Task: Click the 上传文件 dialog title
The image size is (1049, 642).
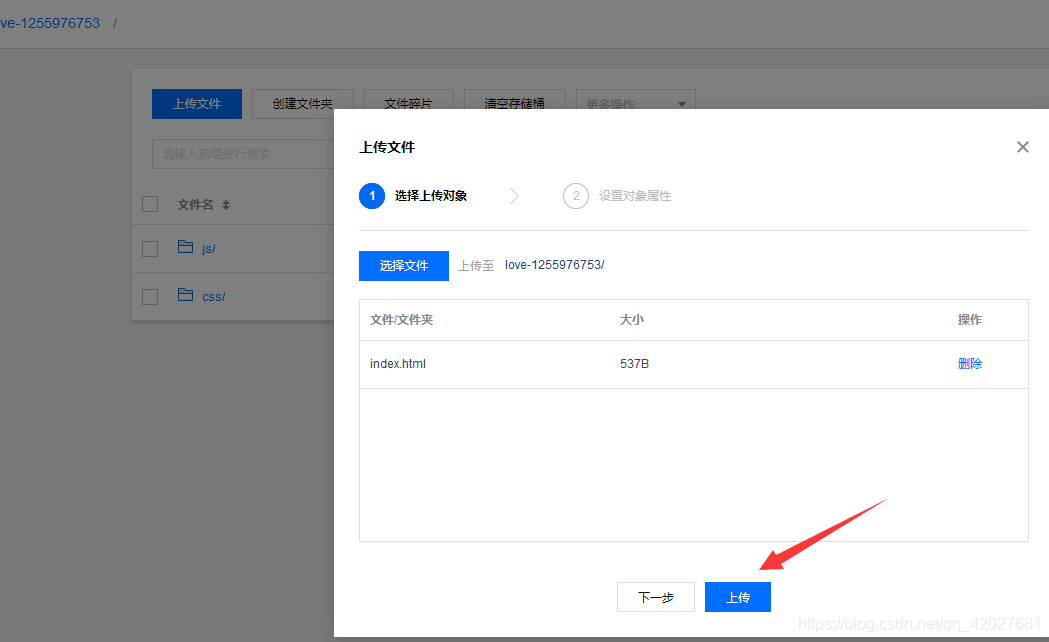Action: tap(387, 147)
